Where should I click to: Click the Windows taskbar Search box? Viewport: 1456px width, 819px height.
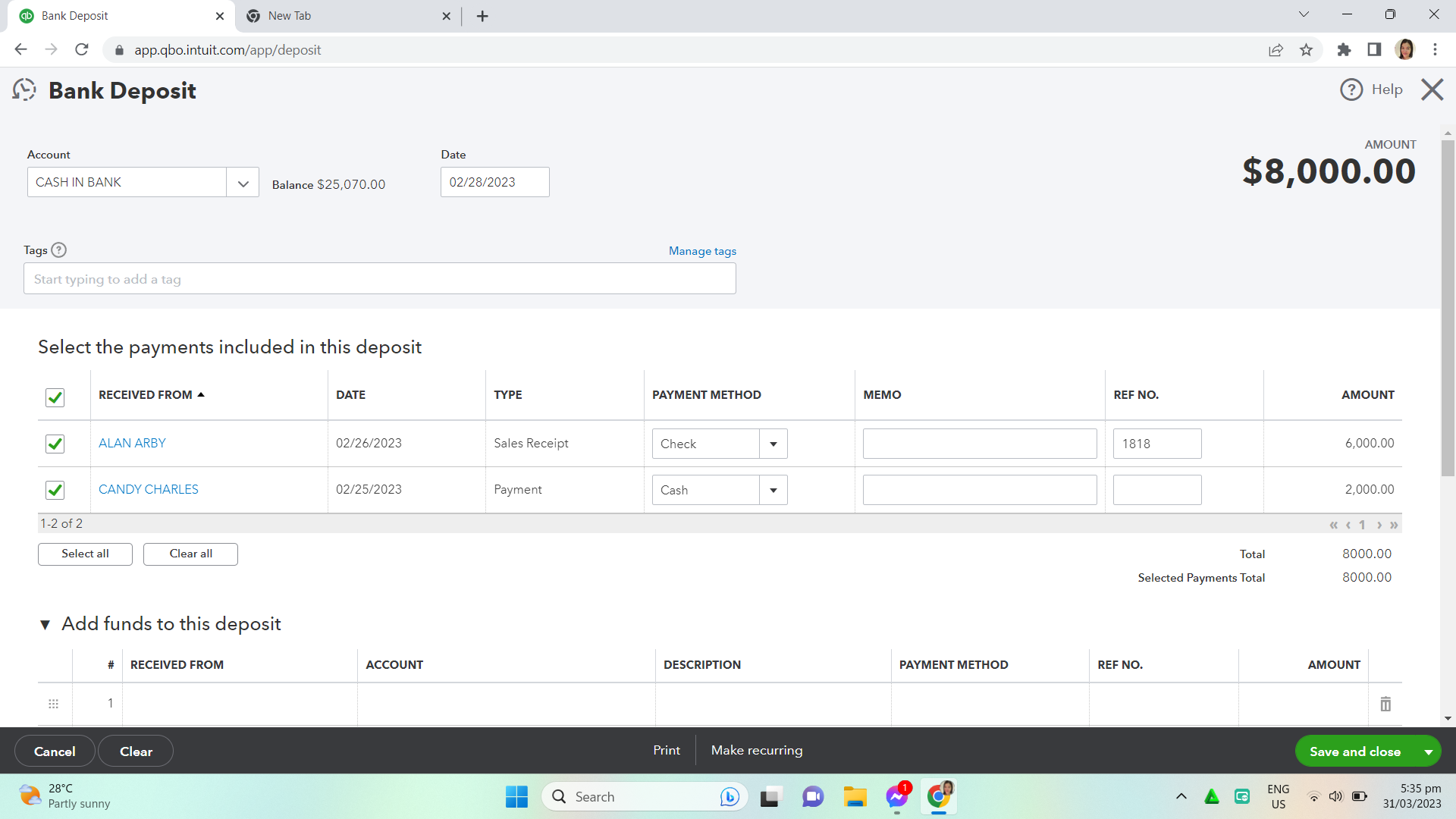pos(645,797)
